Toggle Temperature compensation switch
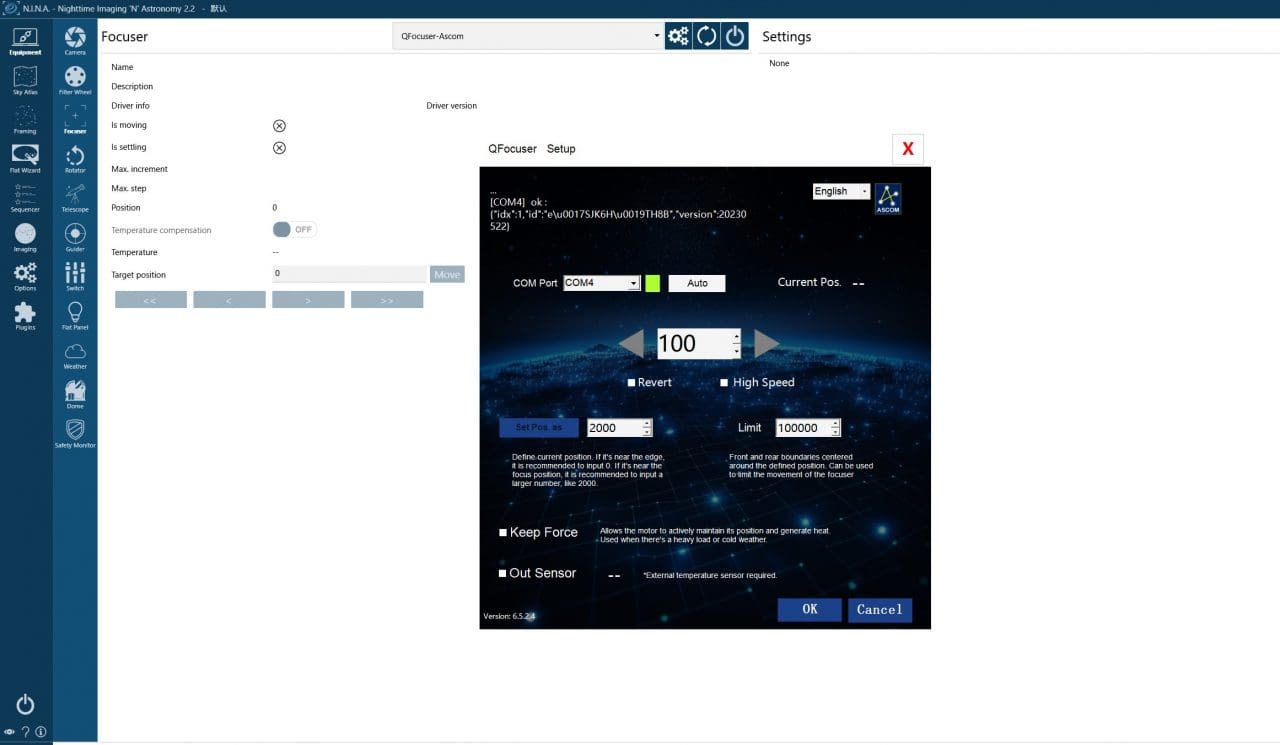1280x745 pixels. pos(294,229)
